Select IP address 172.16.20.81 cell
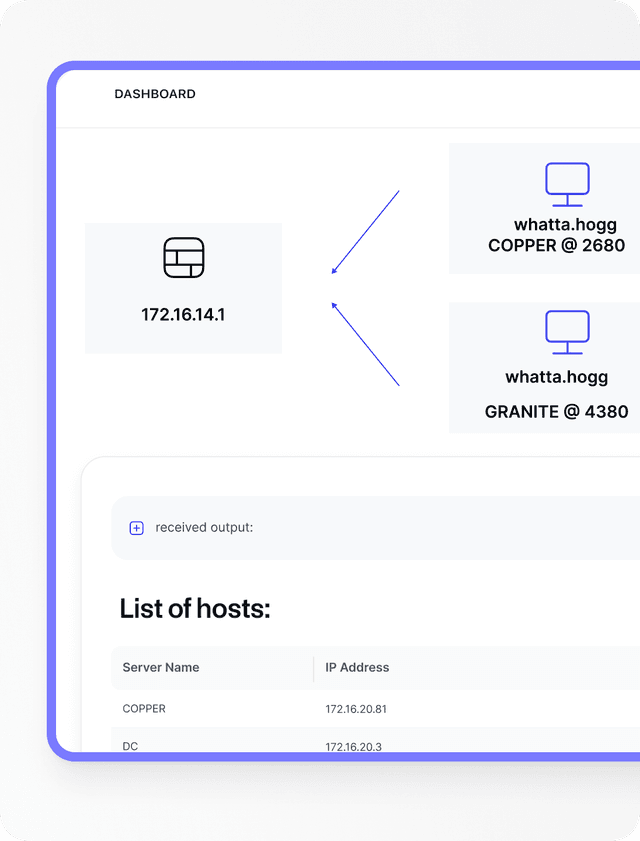Screen dimensions: 640x841 (356, 709)
